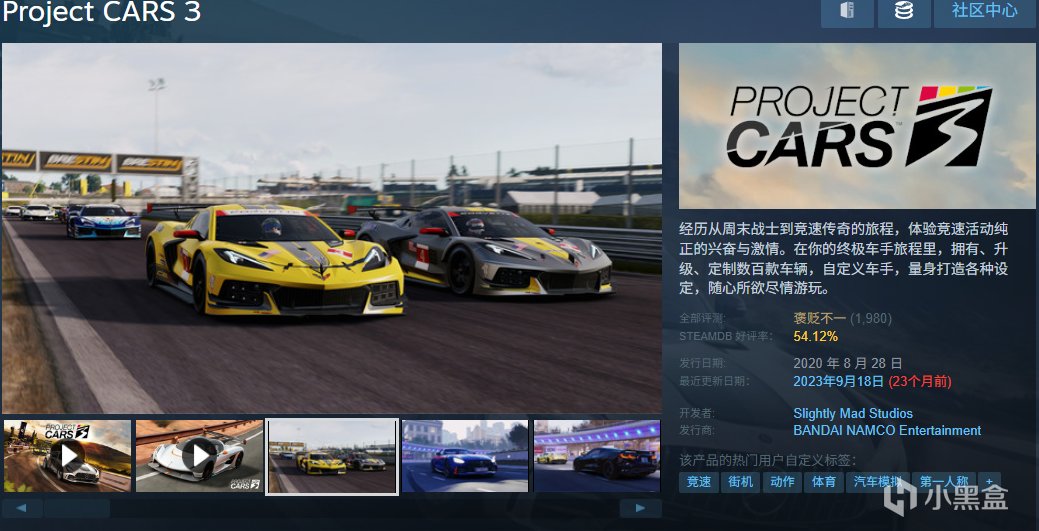
Task: Select the 汽车模拟 tag
Action: [x=877, y=482]
